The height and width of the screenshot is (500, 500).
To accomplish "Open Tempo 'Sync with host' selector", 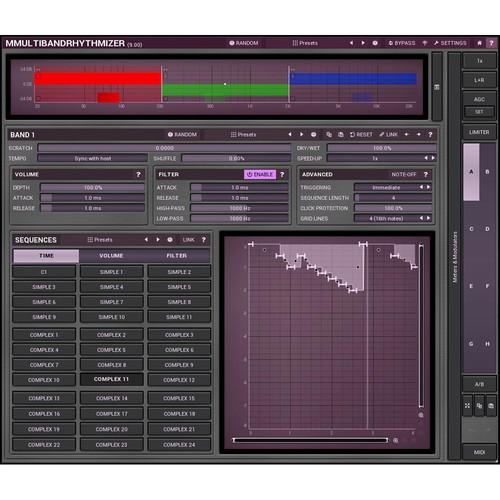I will pyautogui.click(x=93, y=158).
